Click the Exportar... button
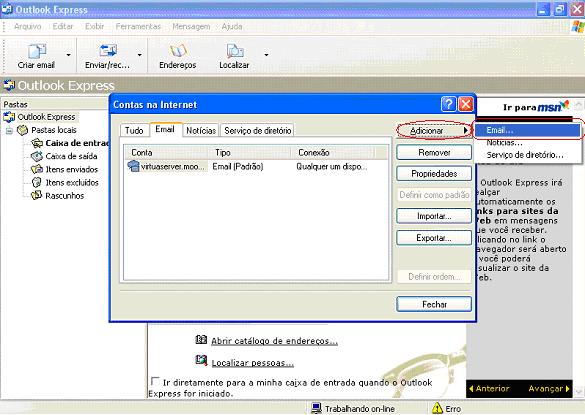This screenshot has width=585, height=415. pos(434,238)
